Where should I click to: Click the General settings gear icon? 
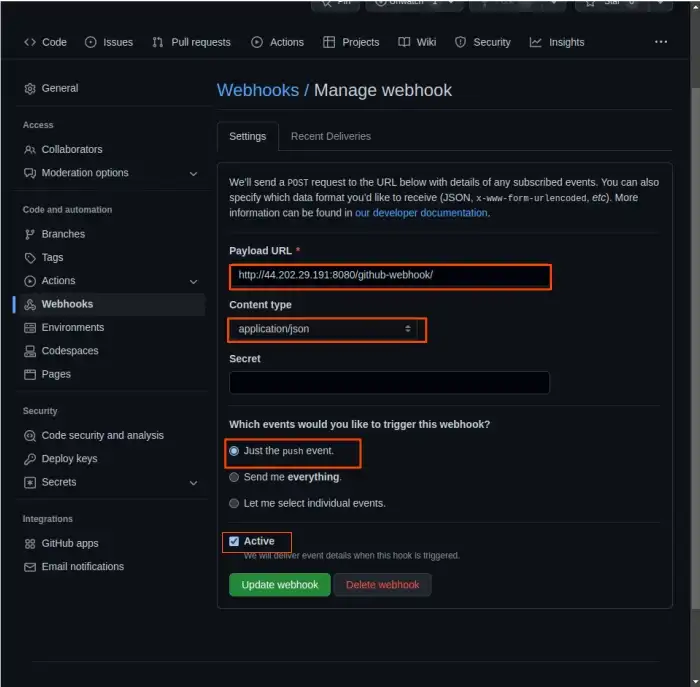pos(30,88)
